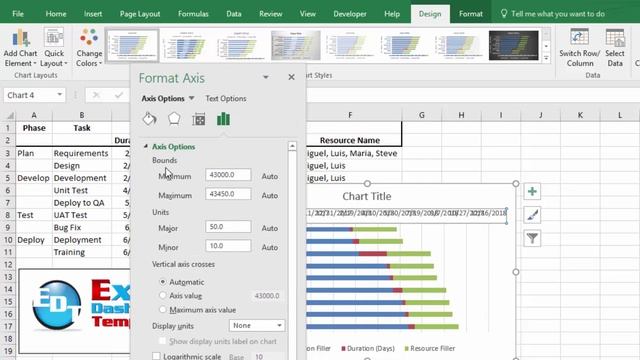Viewport: 640px width, 360px height.
Task: Reset Major unit to Auto
Action: pyautogui.click(x=270, y=228)
